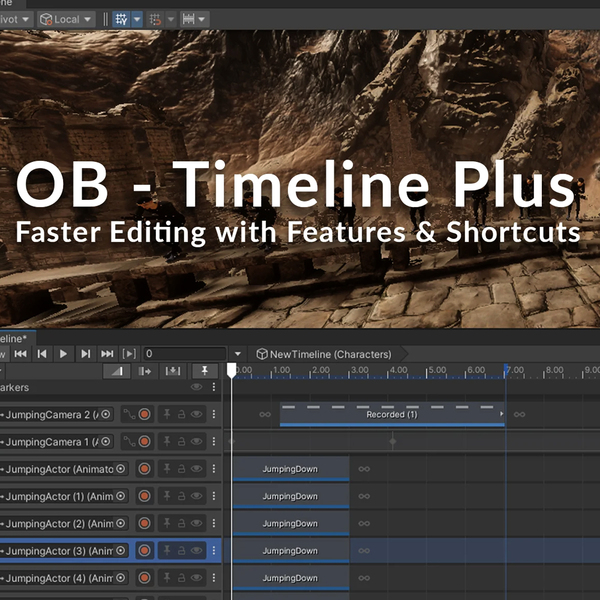Screen dimensions: 600x600
Task: Open JumpingCamera 2 binding object picker
Action: coord(106,414)
